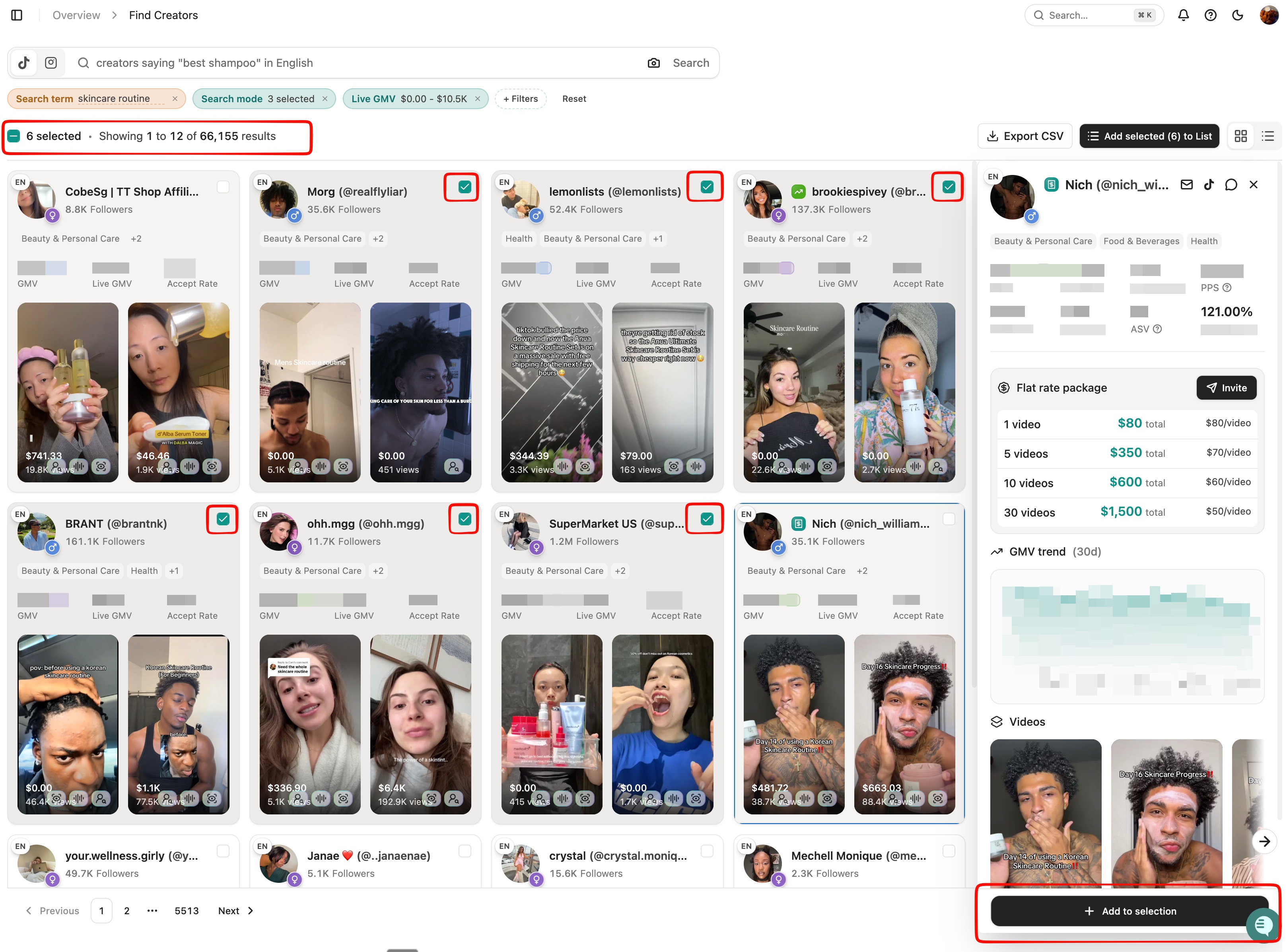Export results as CSV
This screenshot has width=1287, height=952.
(1025, 136)
